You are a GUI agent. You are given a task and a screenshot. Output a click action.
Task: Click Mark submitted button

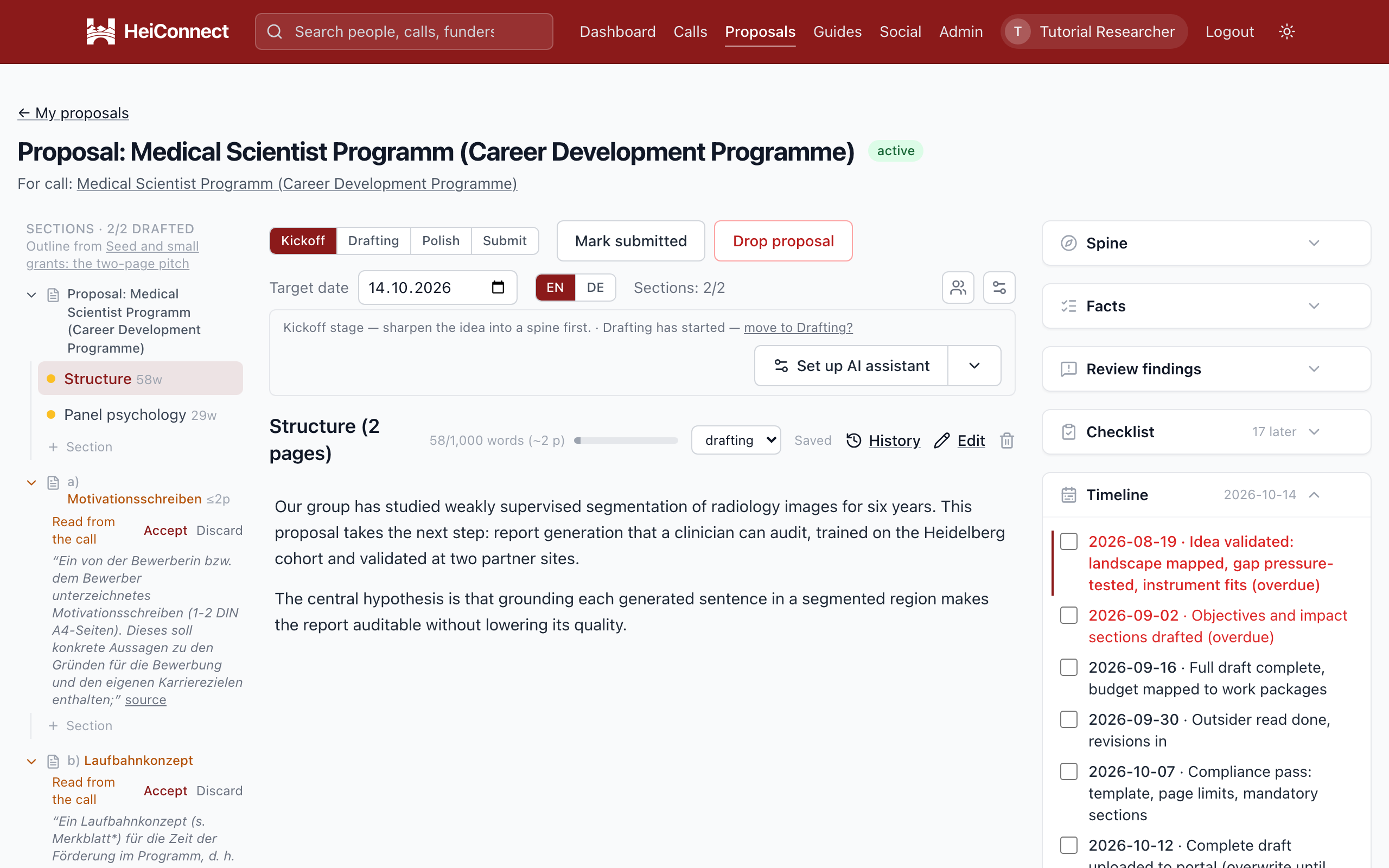click(x=631, y=241)
